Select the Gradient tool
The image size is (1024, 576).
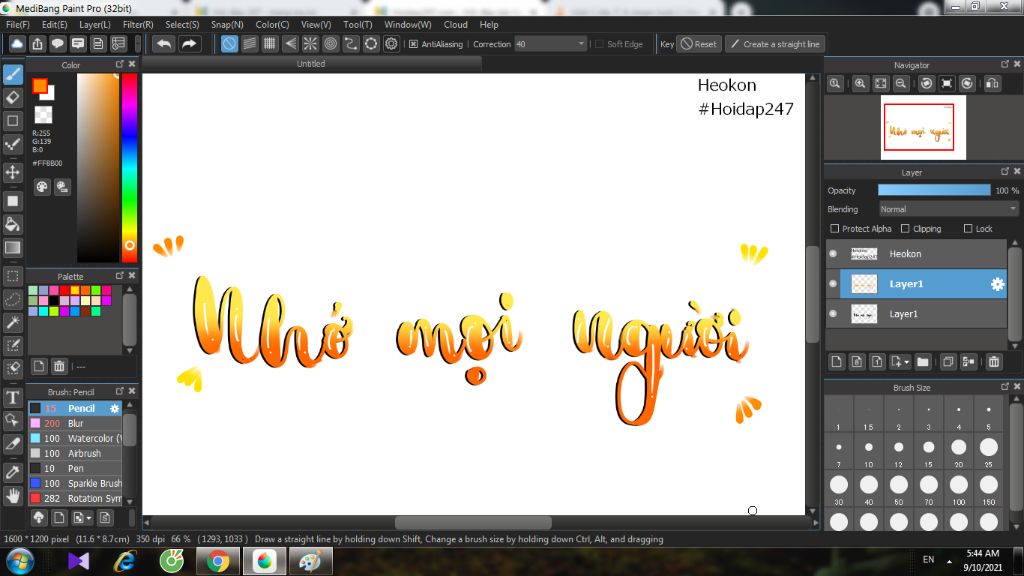pyautogui.click(x=13, y=248)
